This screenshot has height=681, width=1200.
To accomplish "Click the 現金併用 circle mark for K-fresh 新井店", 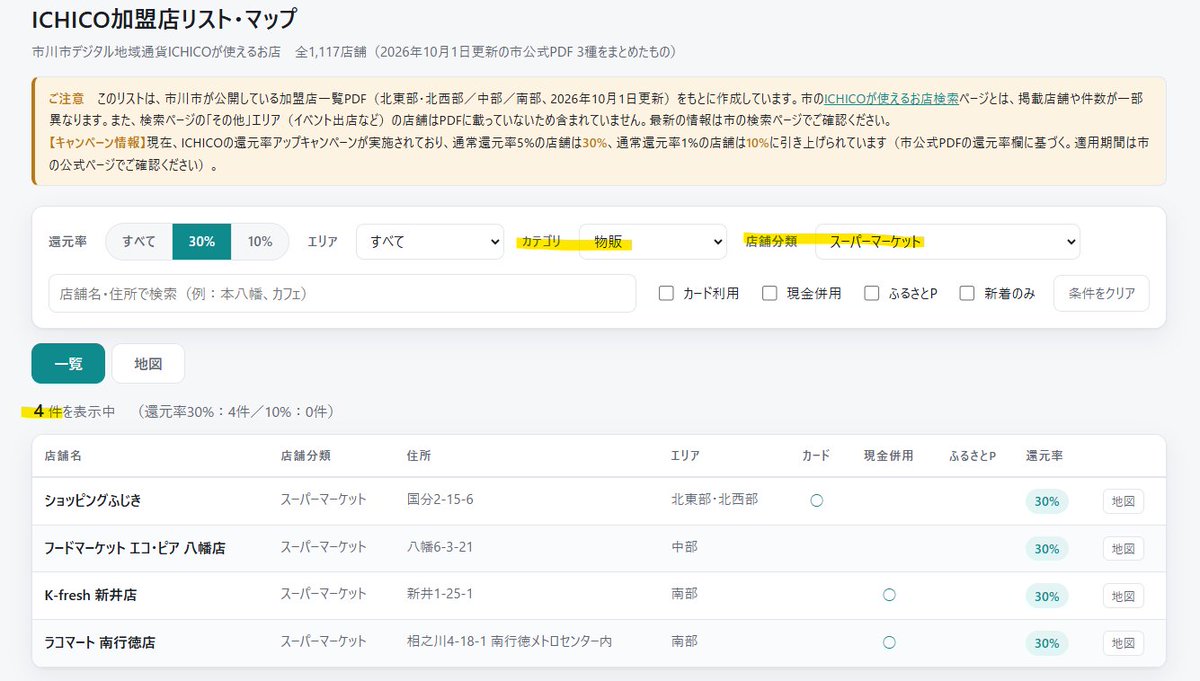I will [x=889, y=595].
